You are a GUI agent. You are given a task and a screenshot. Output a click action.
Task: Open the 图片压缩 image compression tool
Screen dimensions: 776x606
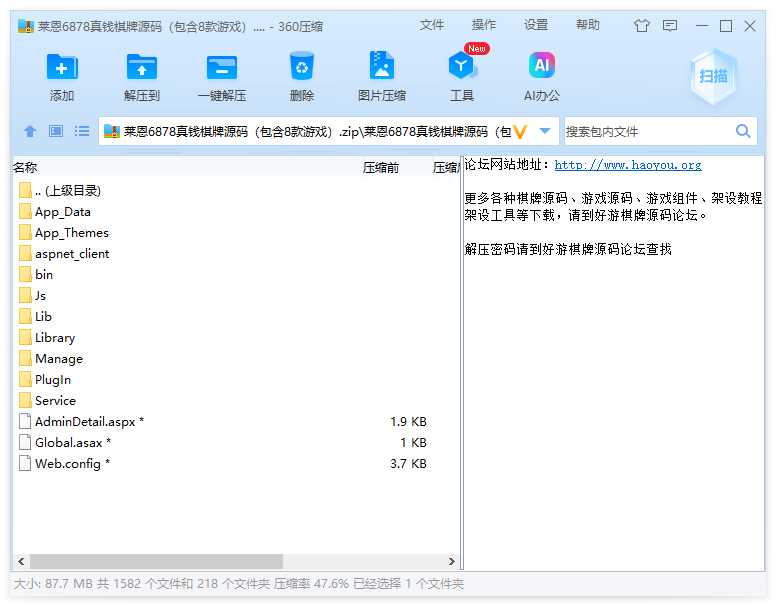point(382,66)
